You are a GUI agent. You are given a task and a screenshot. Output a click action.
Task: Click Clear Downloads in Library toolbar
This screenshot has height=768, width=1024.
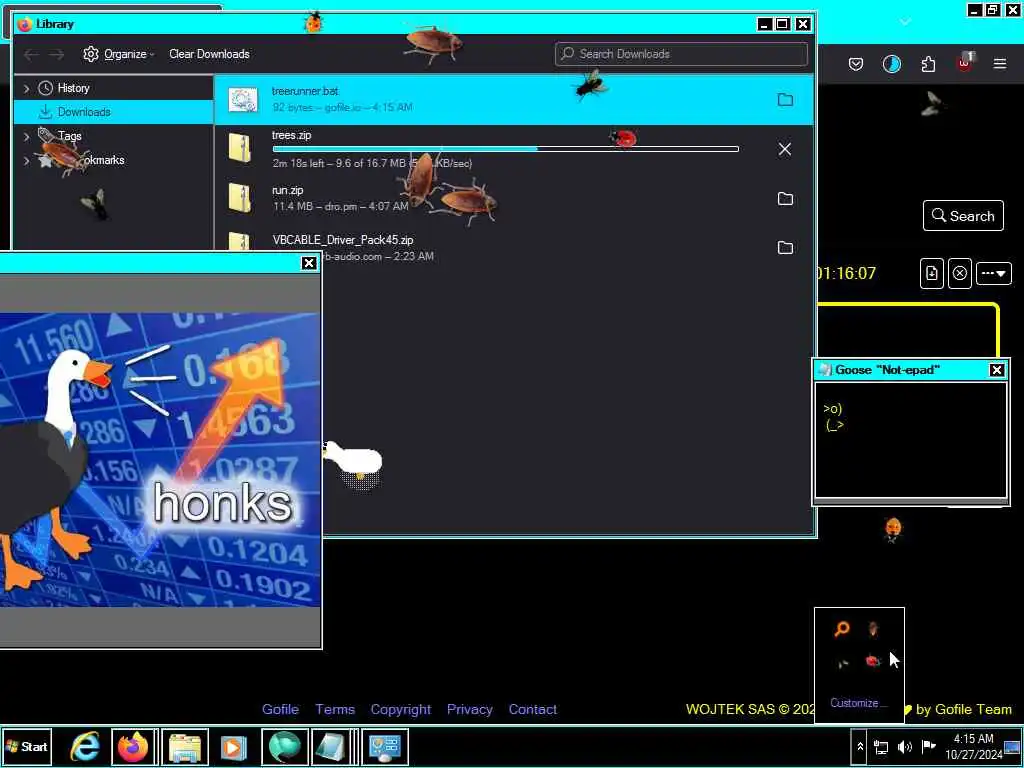click(x=209, y=54)
